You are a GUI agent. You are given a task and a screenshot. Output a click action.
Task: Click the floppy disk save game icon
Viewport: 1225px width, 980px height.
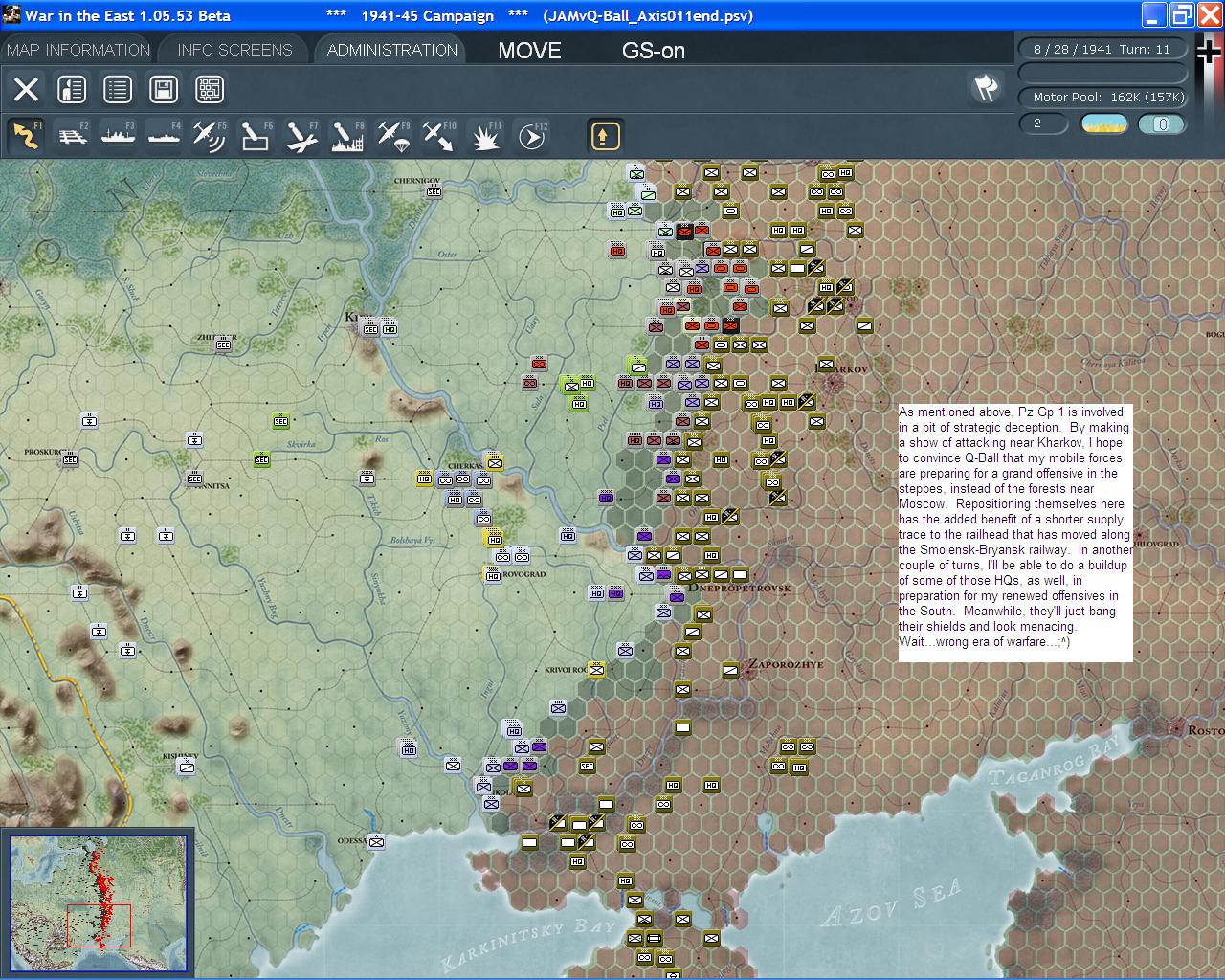coord(164,89)
